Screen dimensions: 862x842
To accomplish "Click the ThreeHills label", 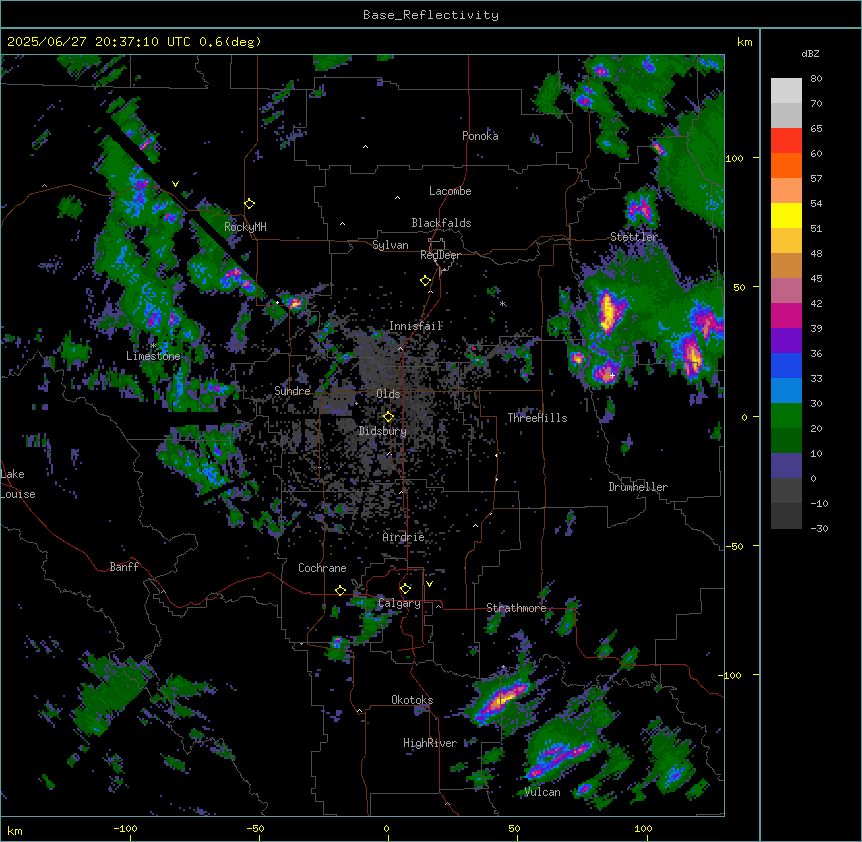I will tap(537, 418).
